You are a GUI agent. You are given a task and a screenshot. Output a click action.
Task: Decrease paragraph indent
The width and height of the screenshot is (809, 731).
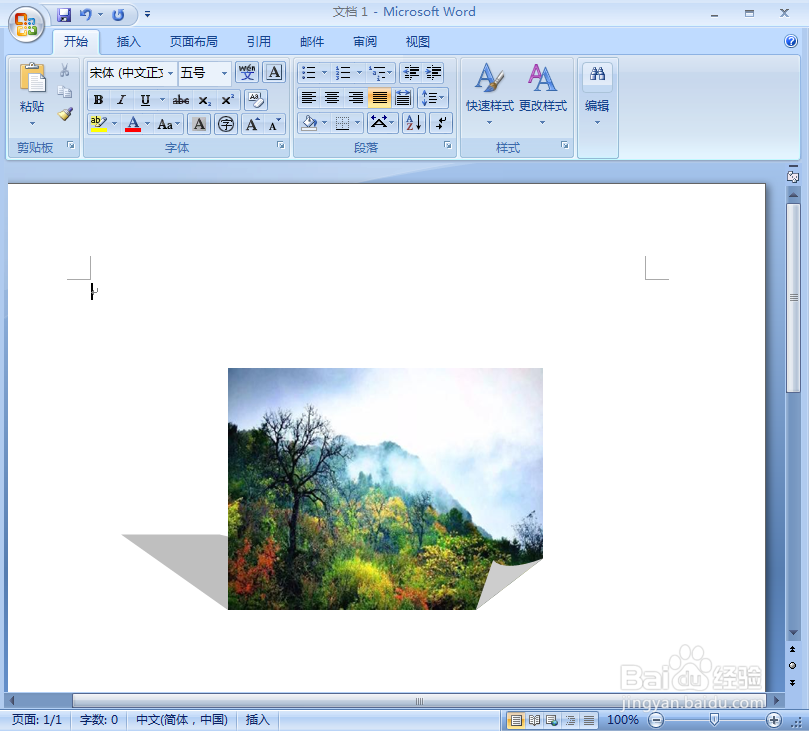411,73
